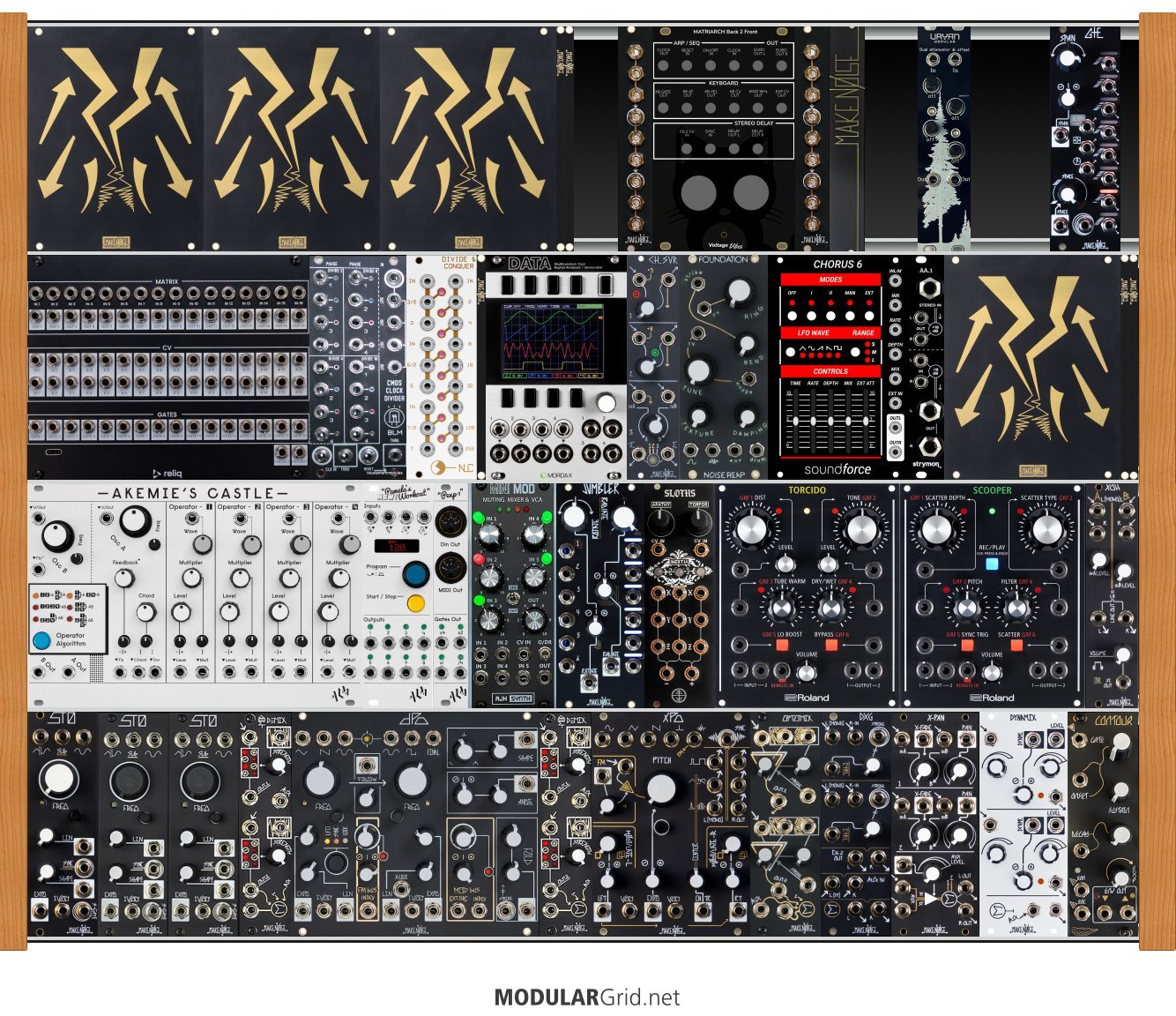Click the white encoder knob on the DATA module
The image size is (1176, 1016).
point(606,403)
